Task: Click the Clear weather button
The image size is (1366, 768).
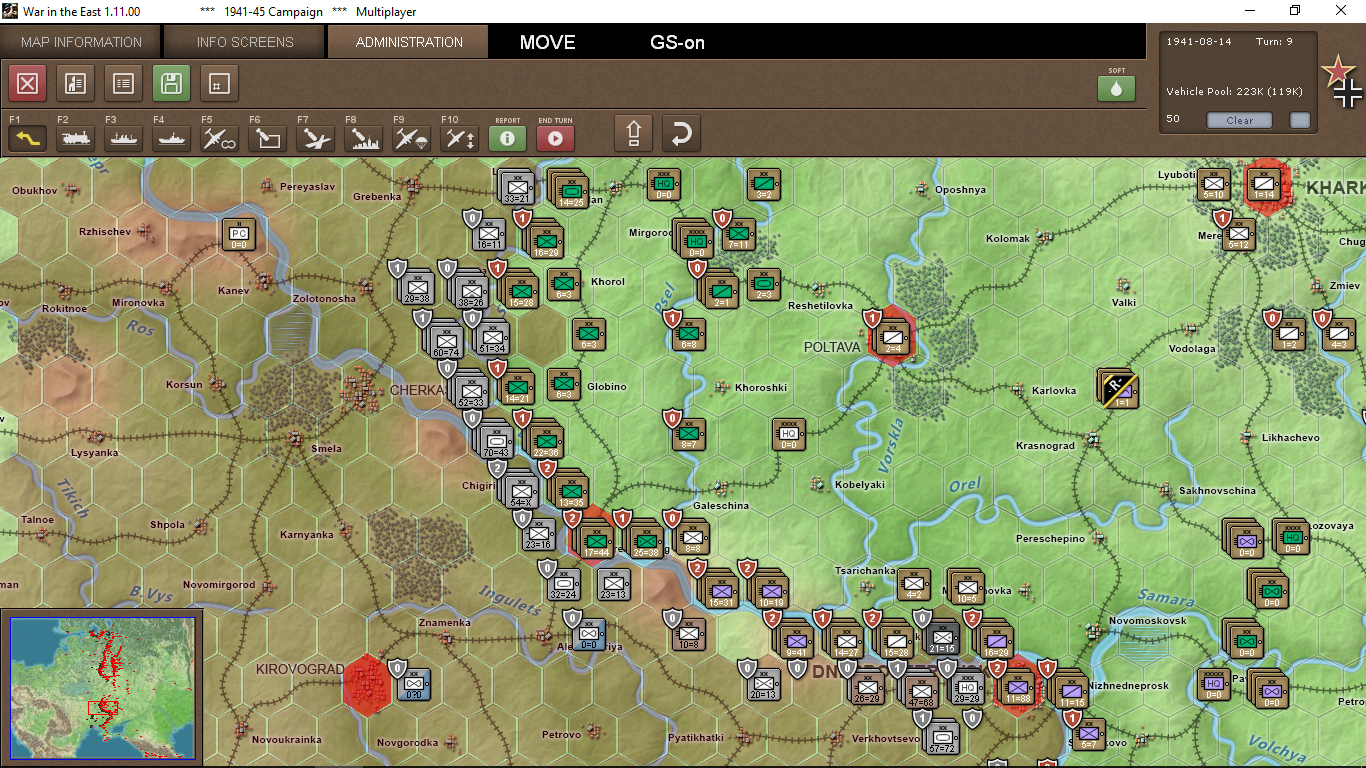Action: (x=1239, y=120)
